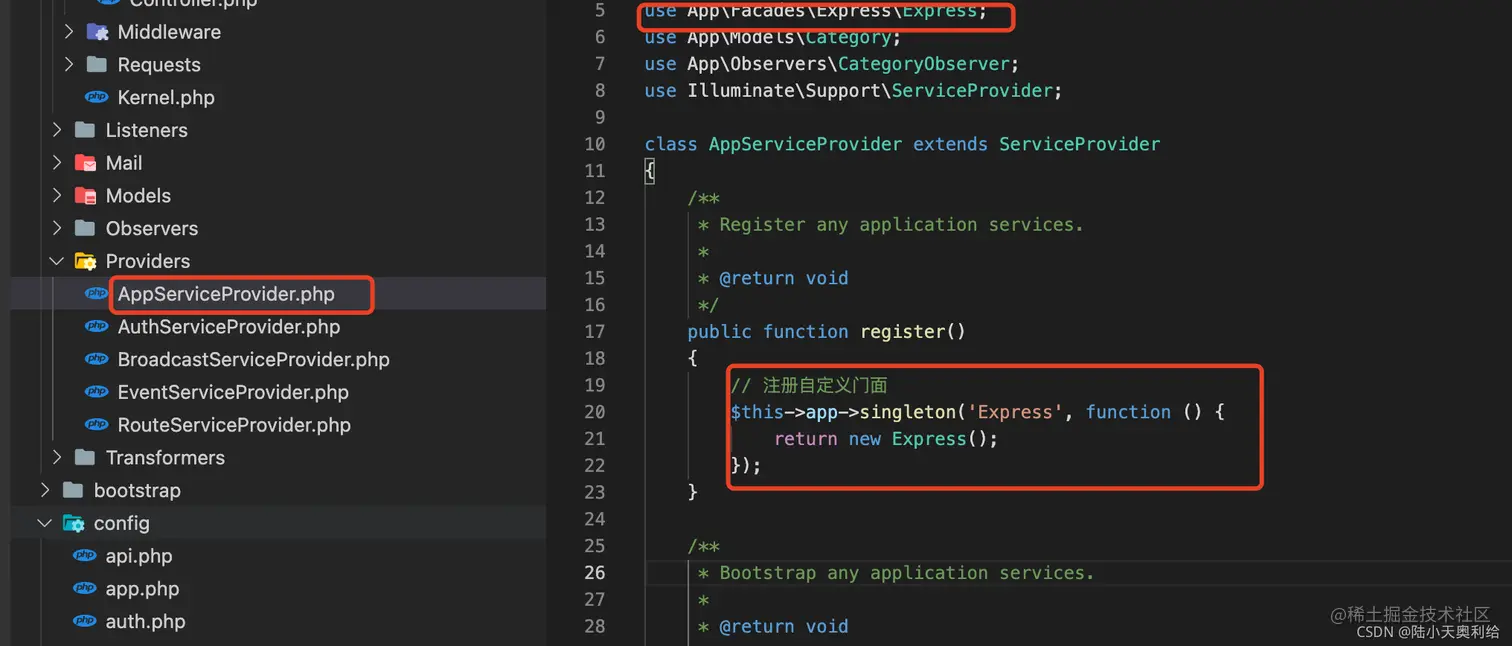This screenshot has height=646, width=1512.
Task: Select the Mail folder label
Action: [x=124, y=163]
